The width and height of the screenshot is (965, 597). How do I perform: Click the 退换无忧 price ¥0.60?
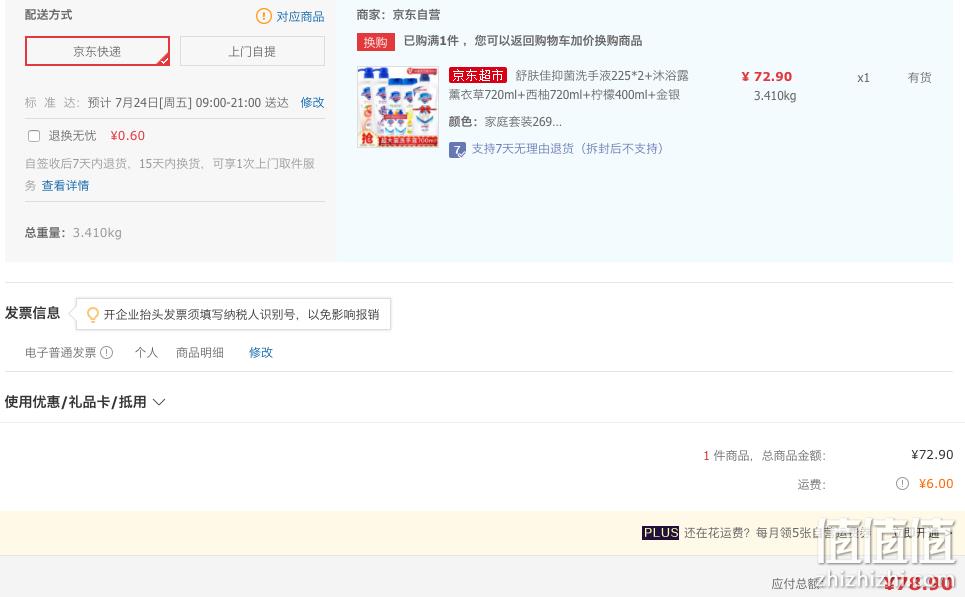[x=127, y=136]
